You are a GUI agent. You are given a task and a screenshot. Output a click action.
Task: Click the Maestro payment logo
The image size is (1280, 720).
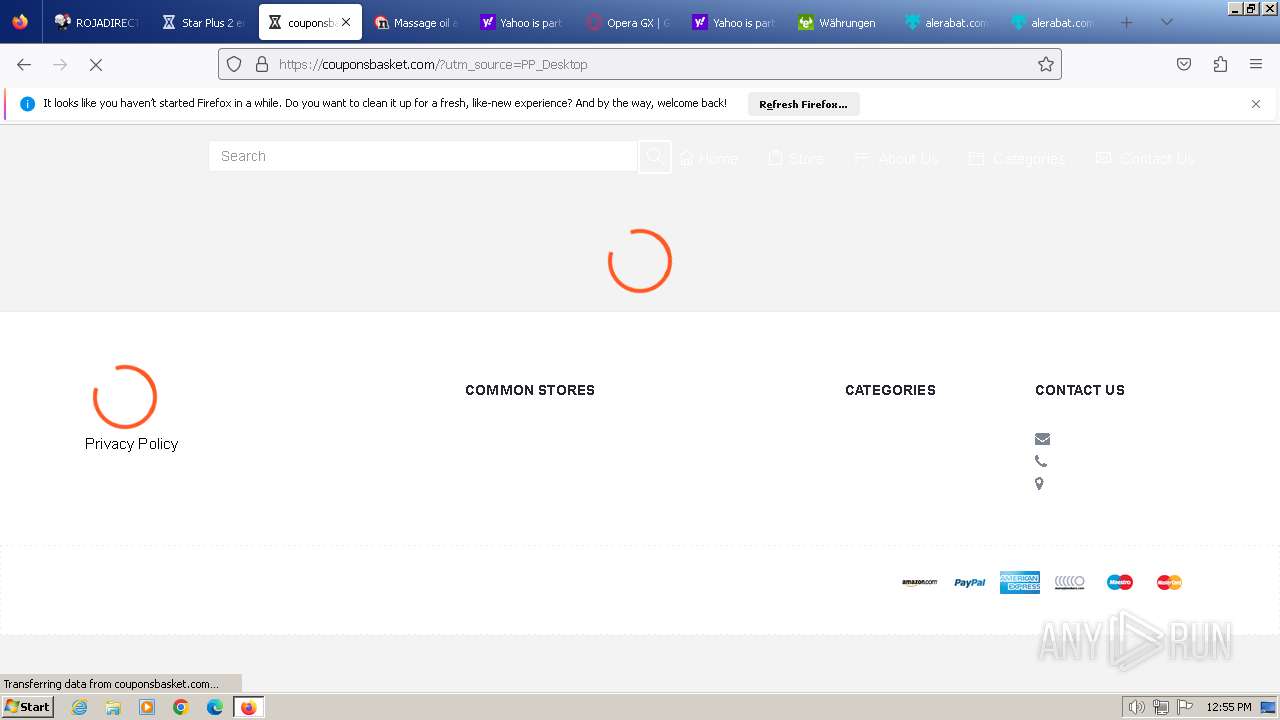(1120, 582)
